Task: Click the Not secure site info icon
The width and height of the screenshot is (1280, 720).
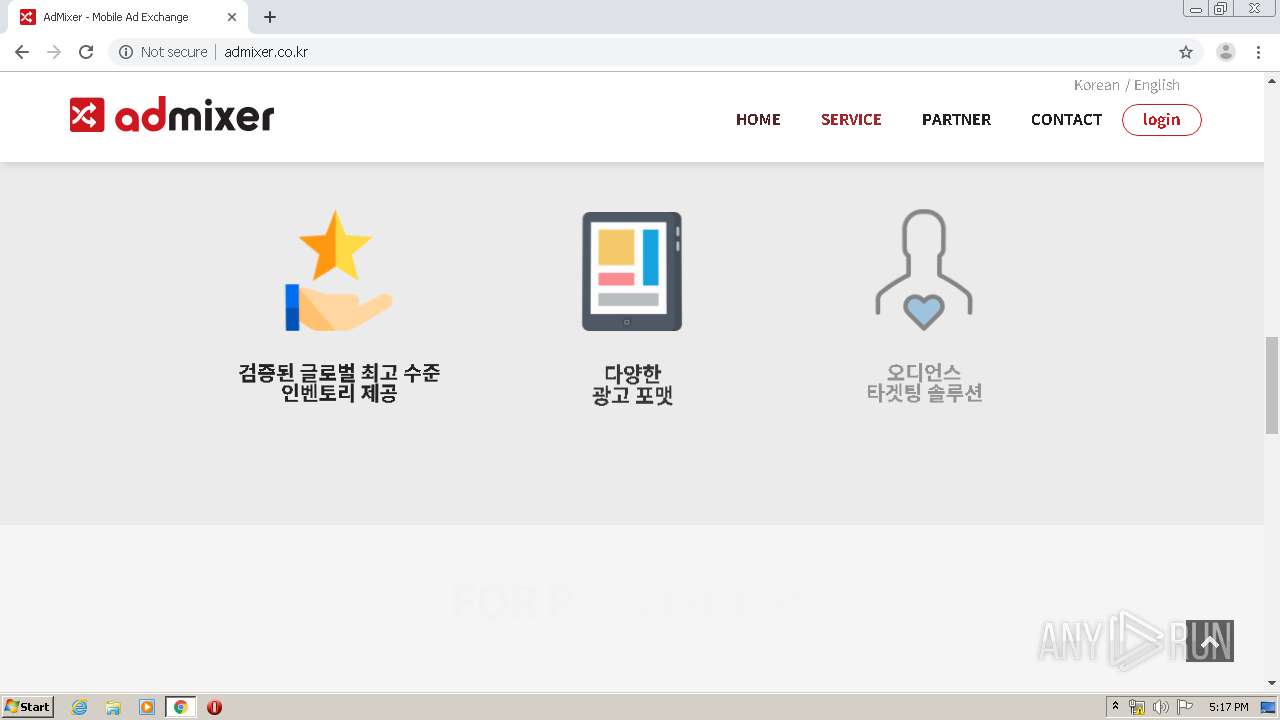Action: coord(126,52)
